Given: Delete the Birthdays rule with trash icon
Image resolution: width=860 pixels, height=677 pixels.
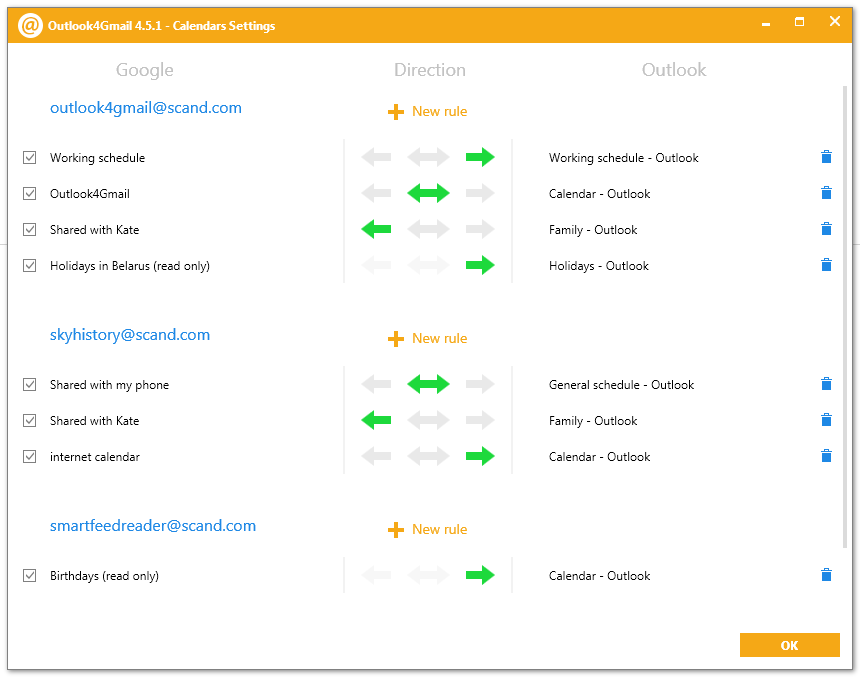Looking at the screenshot, I should pyautogui.click(x=826, y=575).
